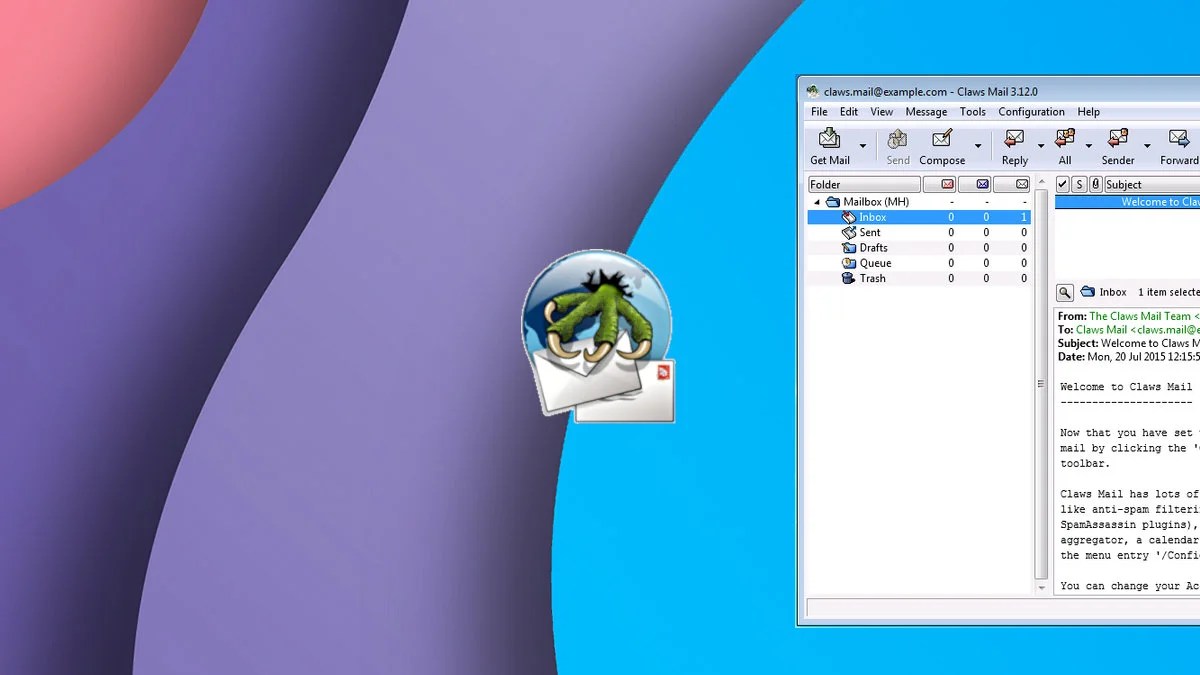Click the Date line in message header
Screen dimensions: 1200x675
[x=1128, y=357]
